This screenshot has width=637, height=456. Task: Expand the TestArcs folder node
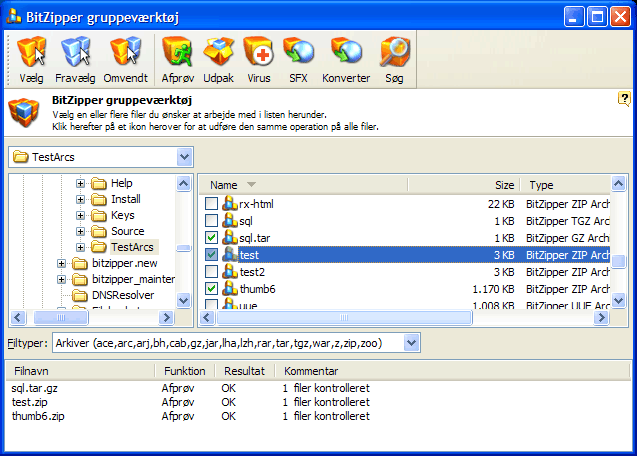(x=80, y=247)
